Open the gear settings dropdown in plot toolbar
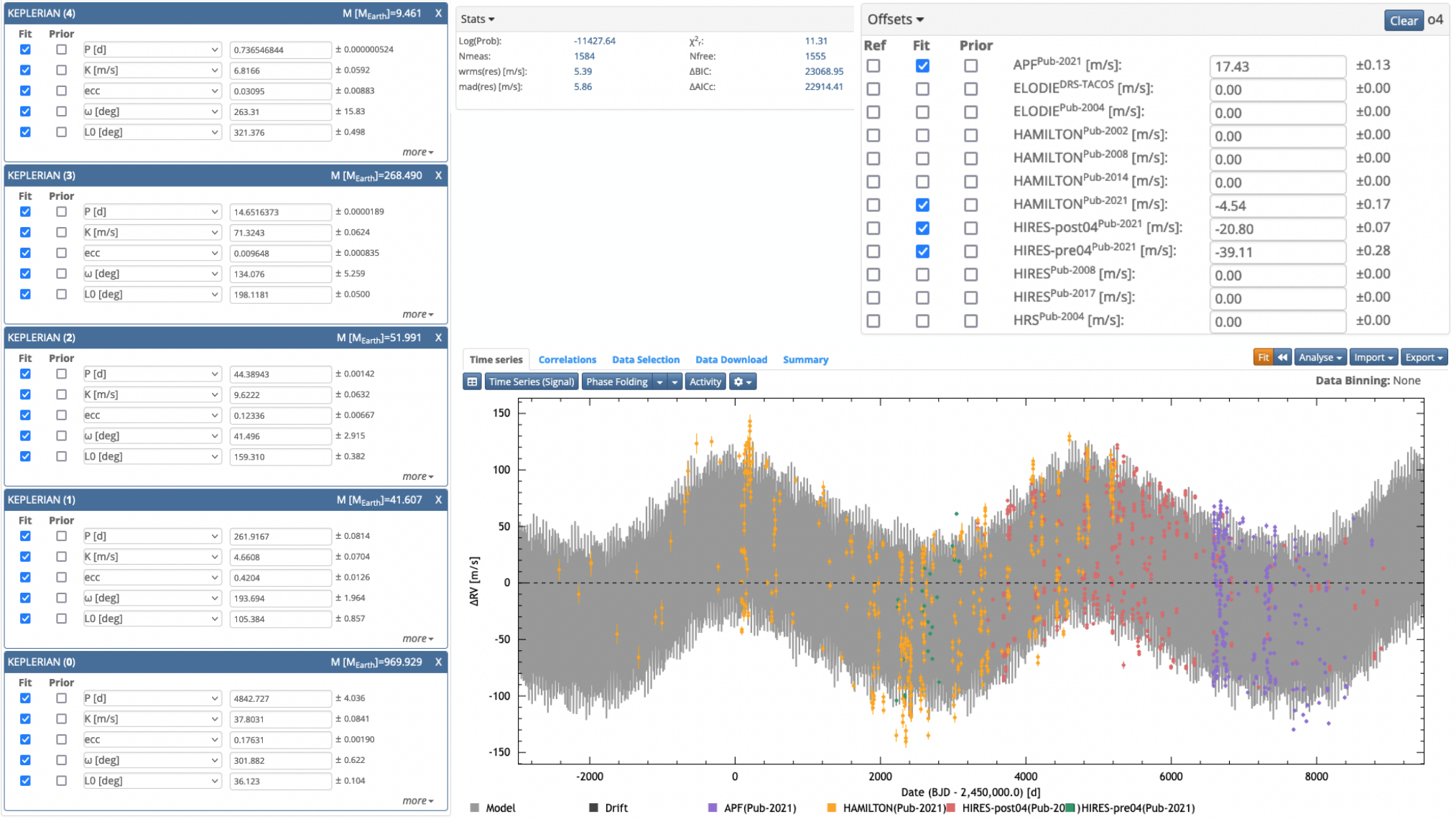1456x819 pixels. click(x=743, y=382)
